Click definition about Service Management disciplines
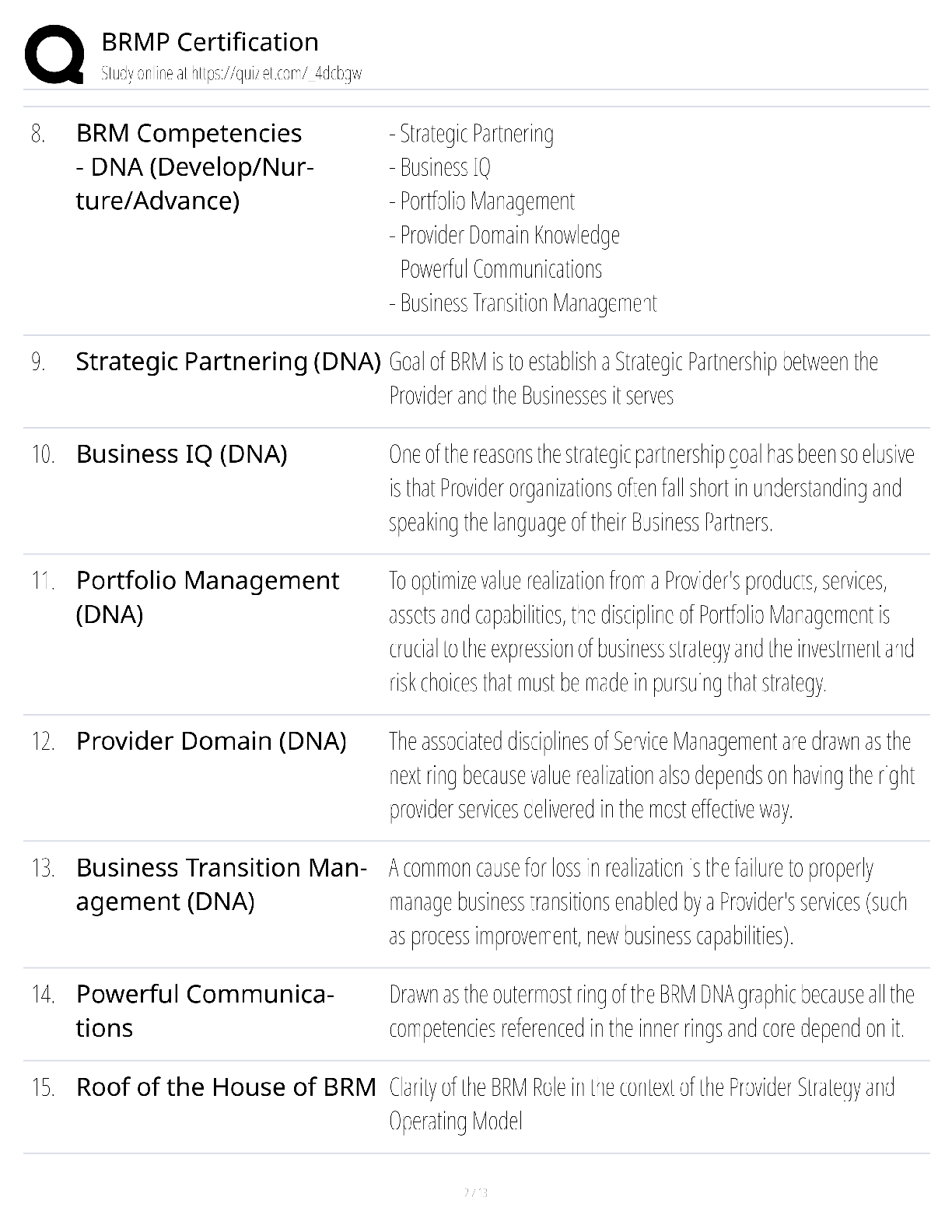 point(652,775)
